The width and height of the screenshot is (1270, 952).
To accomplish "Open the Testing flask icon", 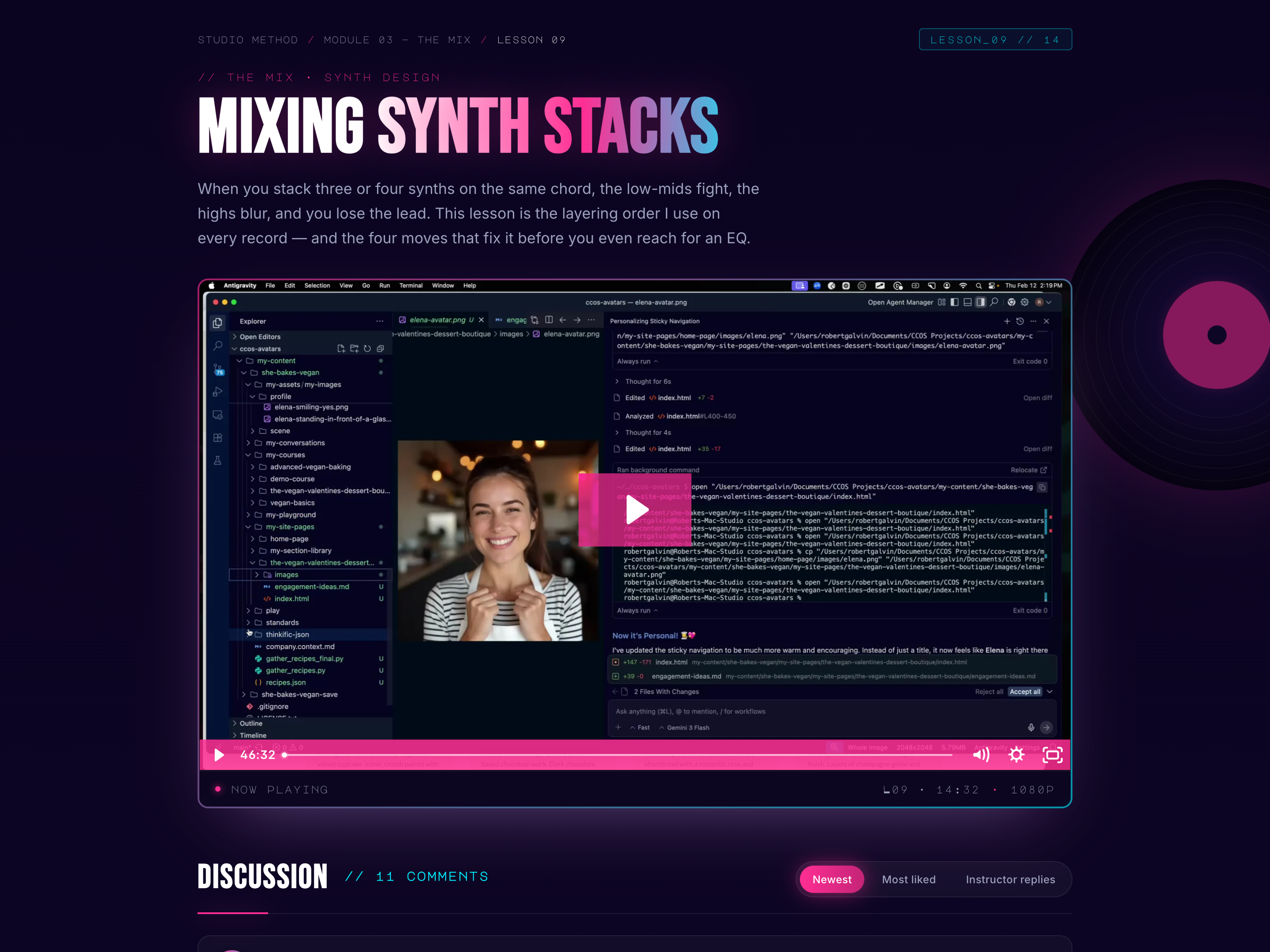I will 217,460.
